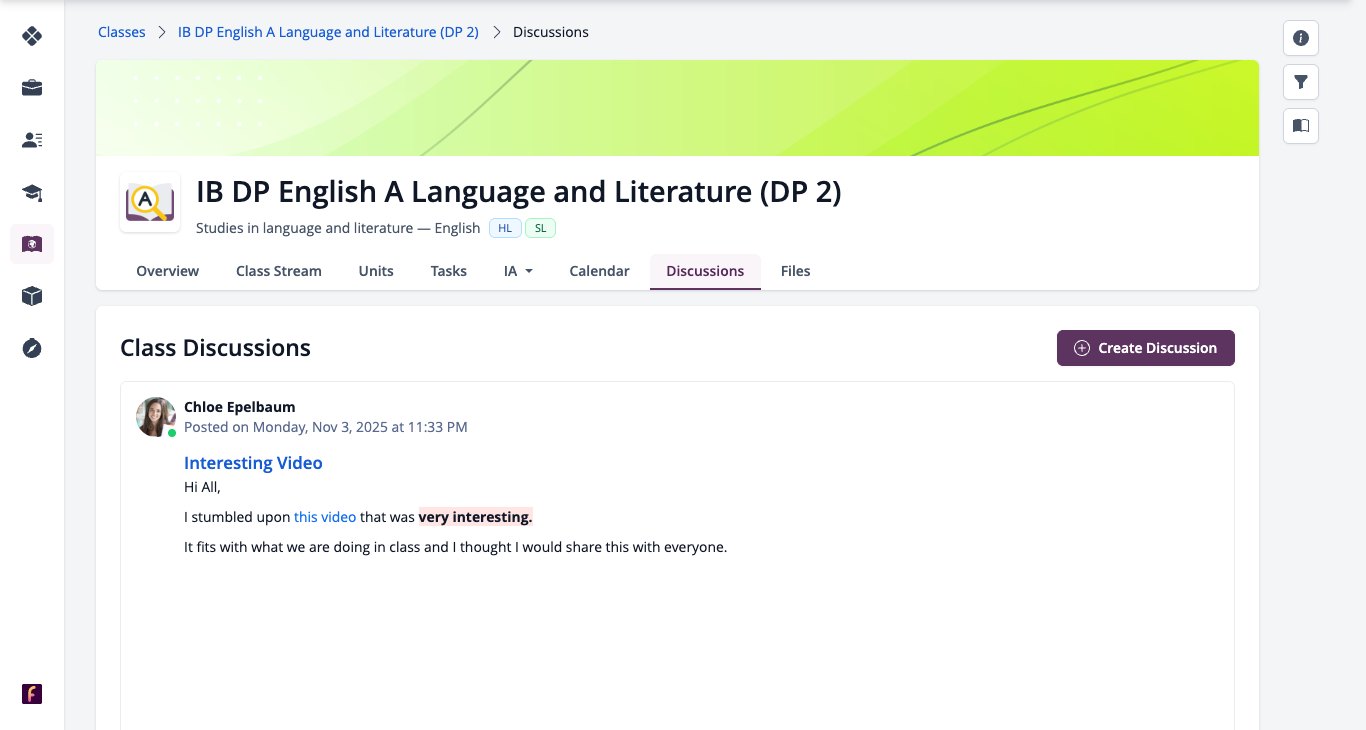The height and width of the screenshot is (730, 1366).
Task: Open the people list icon in sidebar
Action: (32, 140)
